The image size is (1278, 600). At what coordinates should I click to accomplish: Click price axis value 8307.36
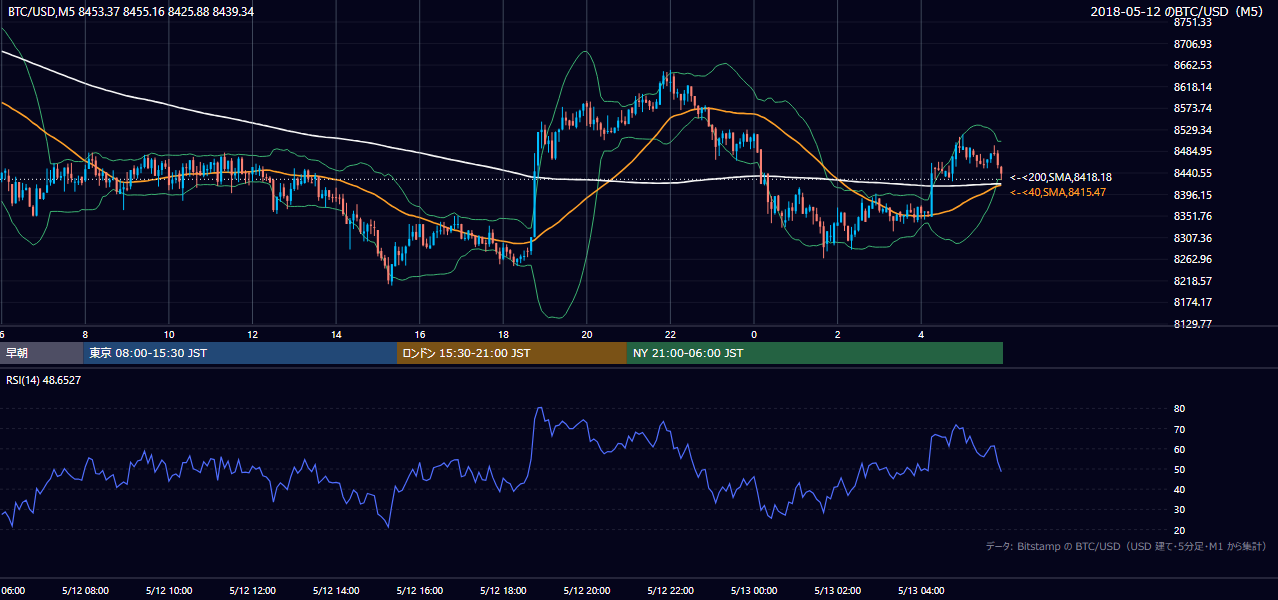(x=1192, y=238)
